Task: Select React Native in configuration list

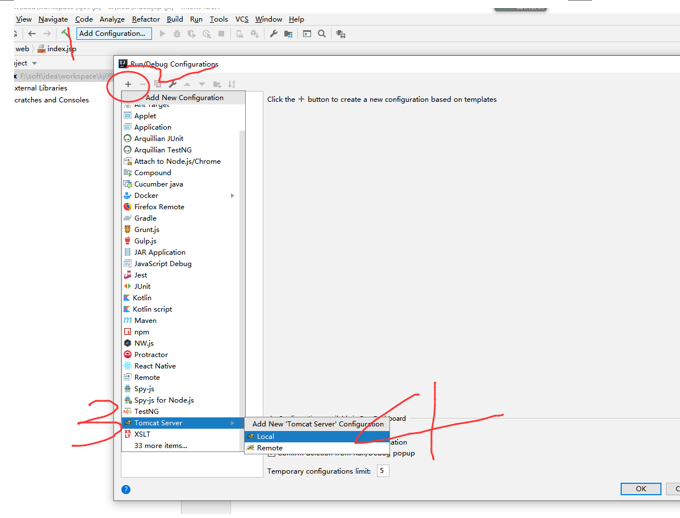Action: 183,366
